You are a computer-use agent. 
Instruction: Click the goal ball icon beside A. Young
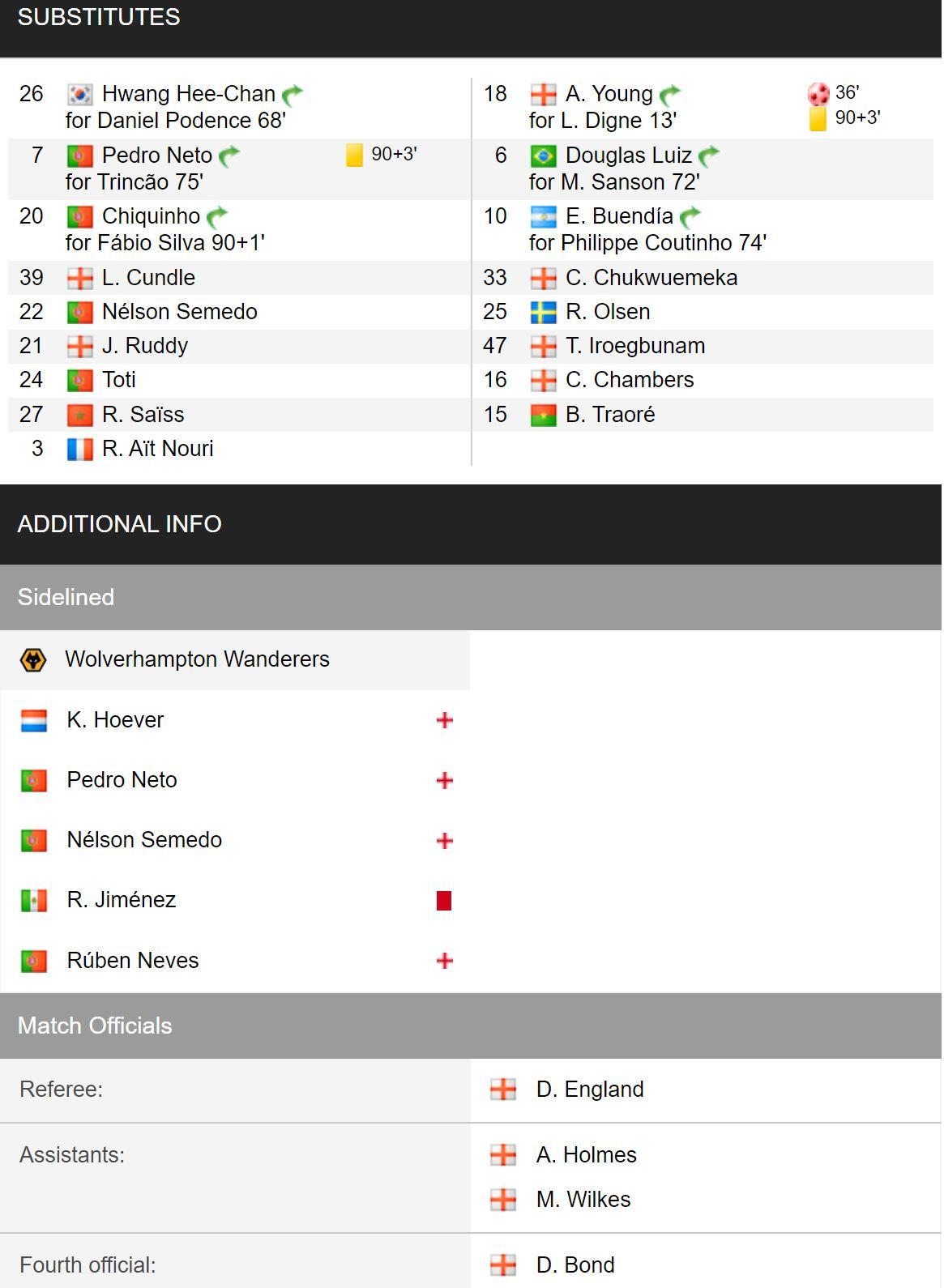[818, 94]
